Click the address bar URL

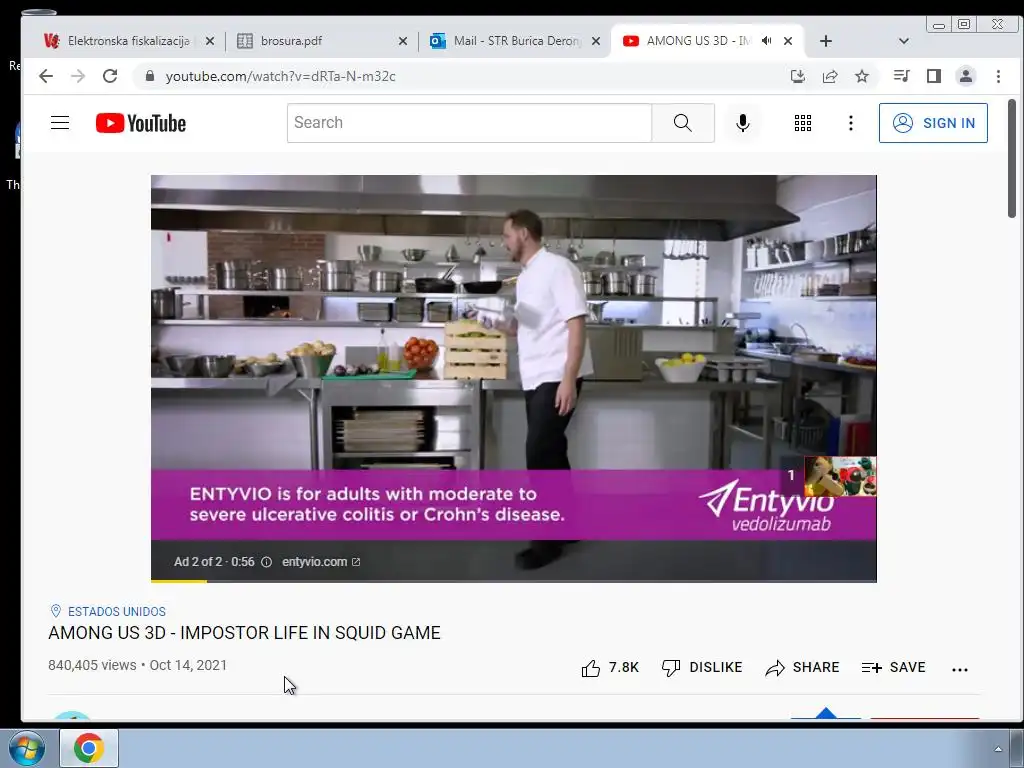(281, 76)
